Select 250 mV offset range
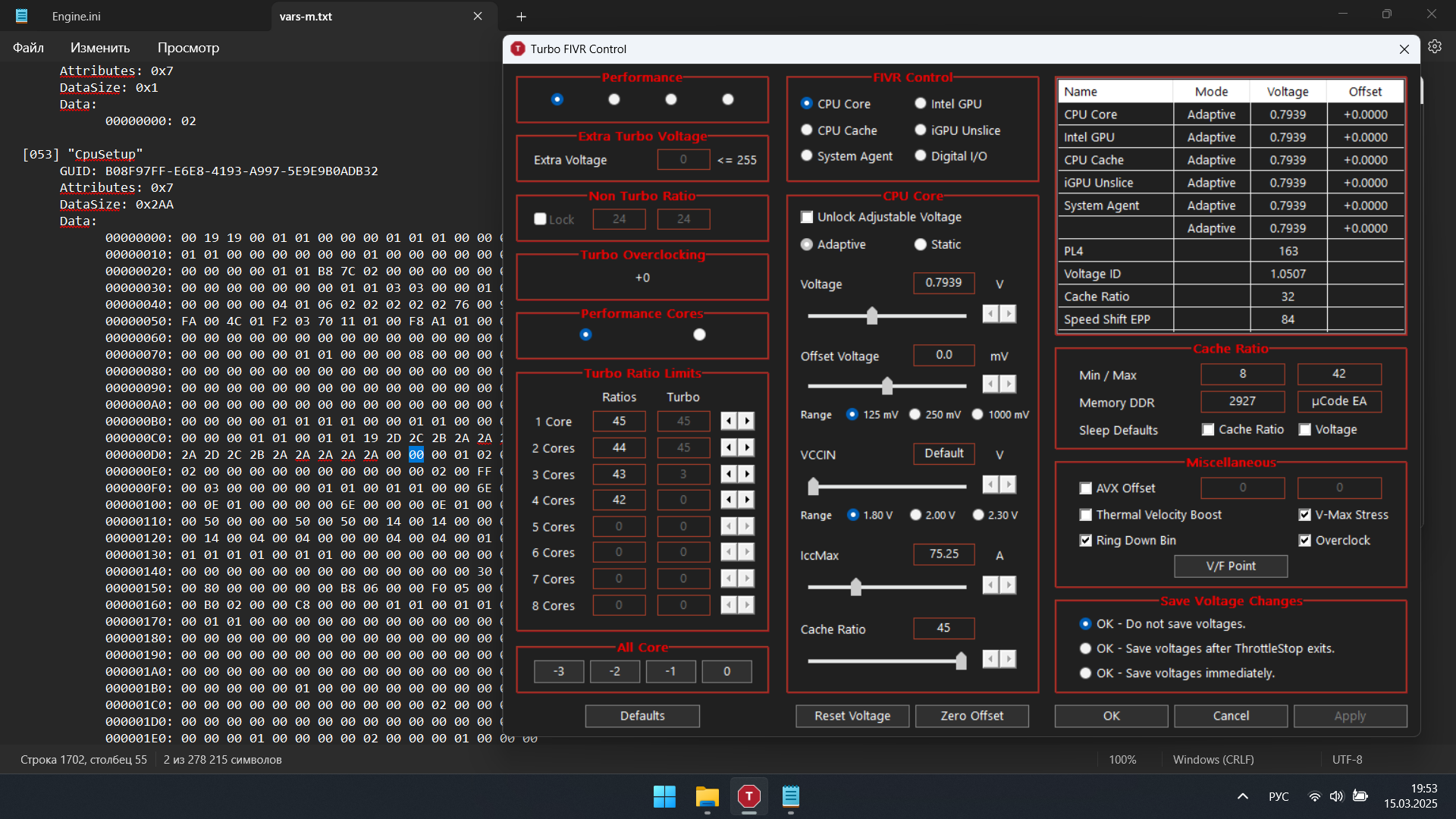 pyautogui.click(x=915, y=415)
